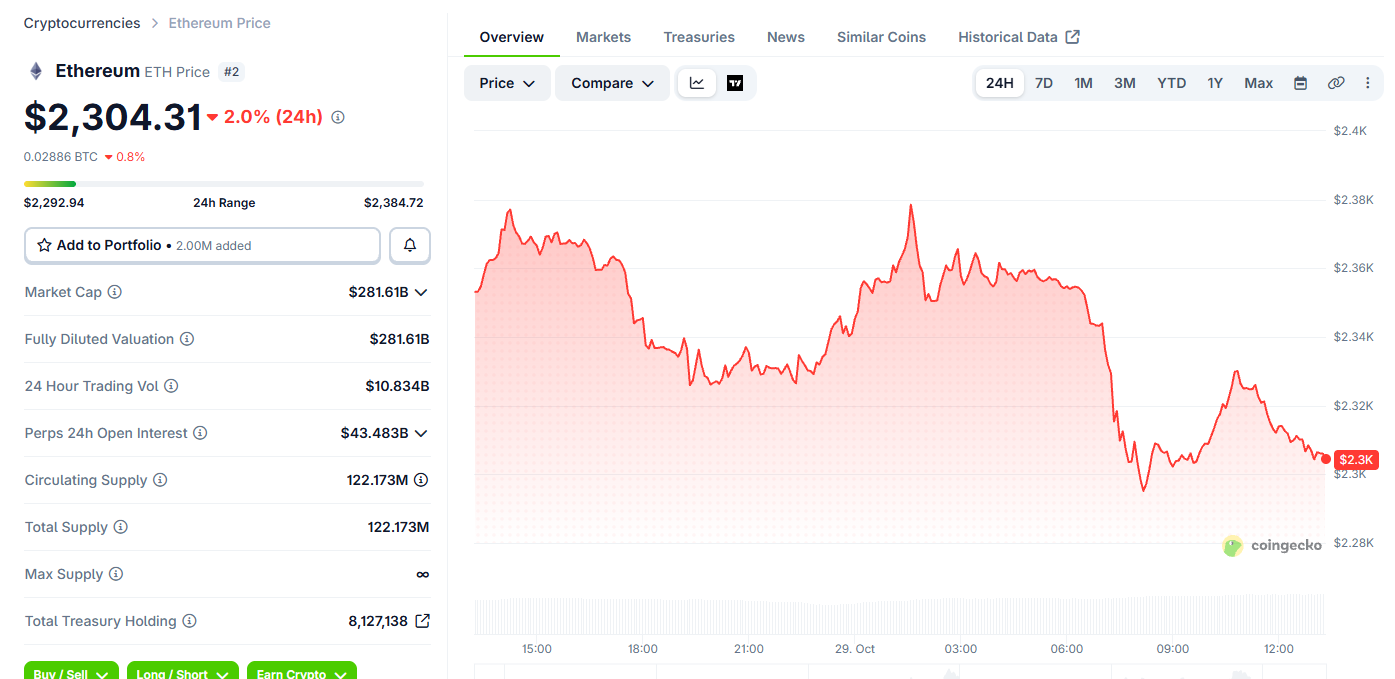The width and height of the screenshot is (1395, 679).
Task: Show Total Treasury Holding info icon
Action: pos(189,621)
